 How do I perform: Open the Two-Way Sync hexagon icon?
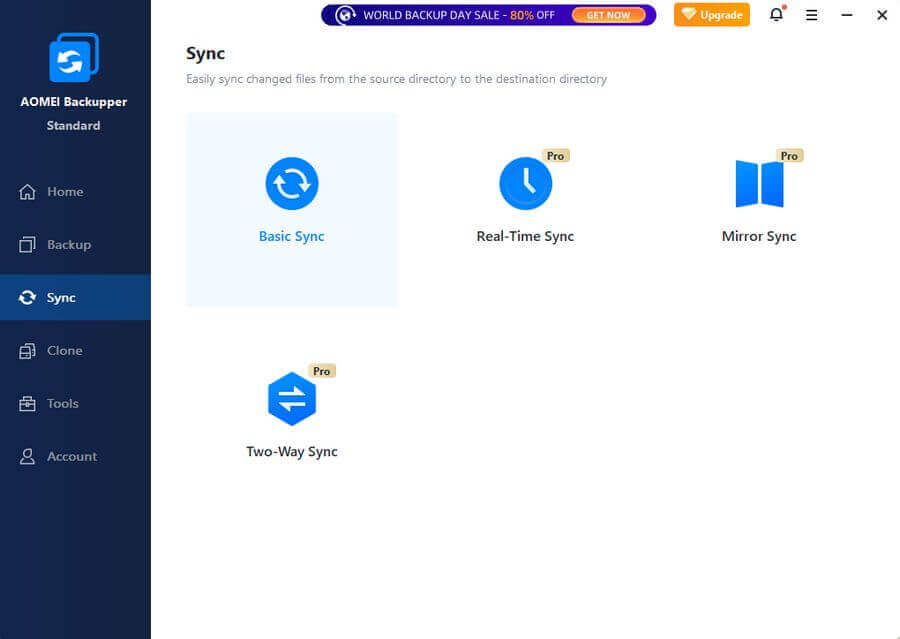click(292, 399)
